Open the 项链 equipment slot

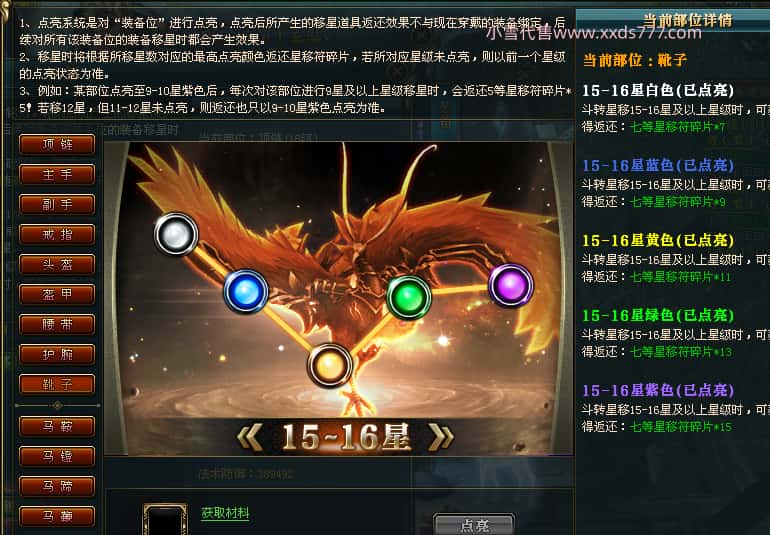[x=57, y=144]
